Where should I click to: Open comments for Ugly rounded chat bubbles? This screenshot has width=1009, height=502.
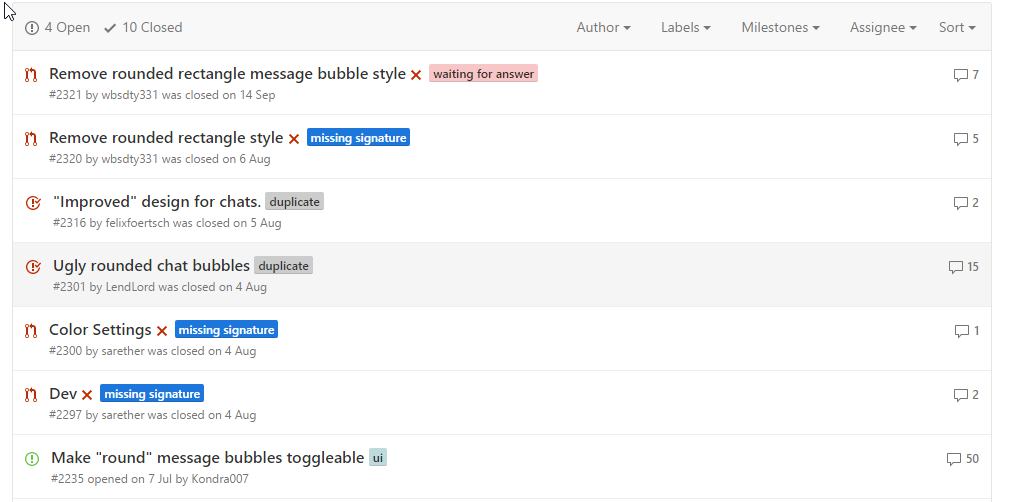[964, 267]
